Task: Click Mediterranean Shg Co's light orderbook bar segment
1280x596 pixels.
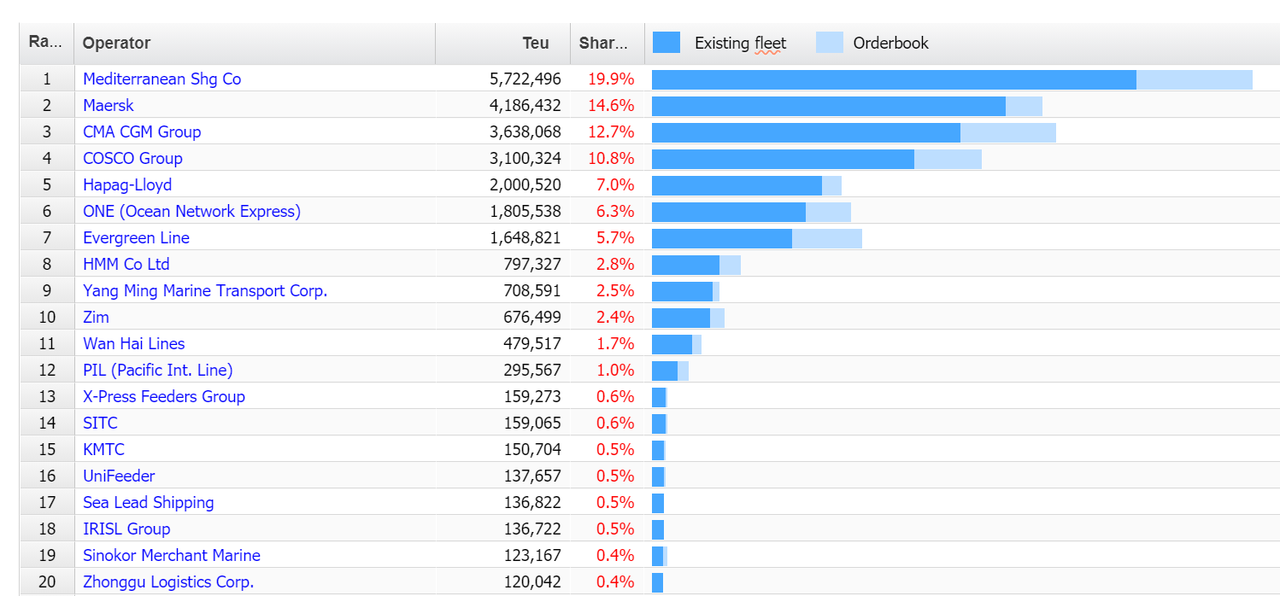Action: click(1195, 79)
